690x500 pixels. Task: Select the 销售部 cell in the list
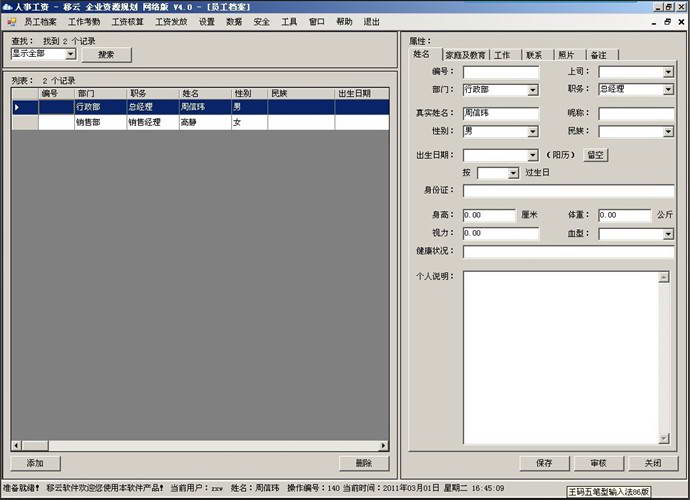click(x=100, y=122)
